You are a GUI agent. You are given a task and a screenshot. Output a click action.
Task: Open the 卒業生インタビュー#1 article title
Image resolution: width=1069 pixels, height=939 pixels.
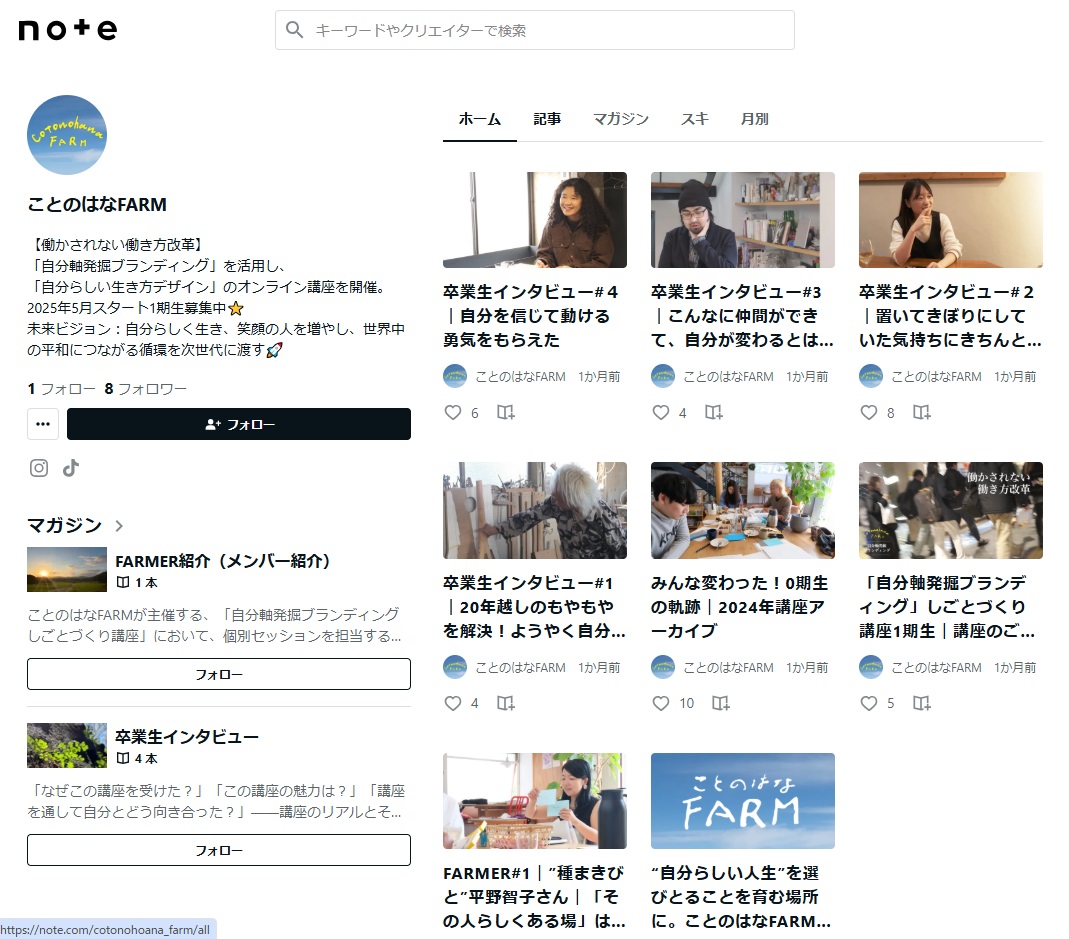534,607
